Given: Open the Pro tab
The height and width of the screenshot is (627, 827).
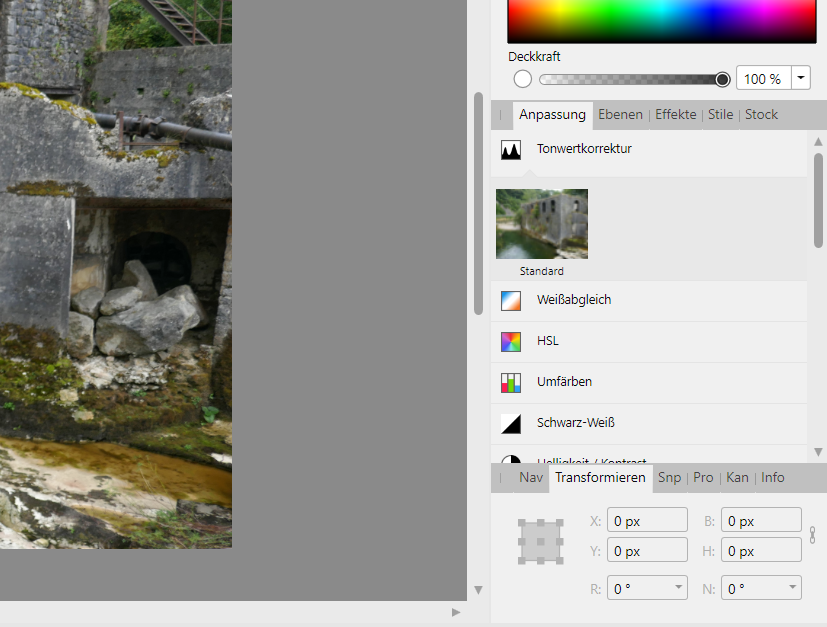Looking at the screenshot, I should click(703, 477).
